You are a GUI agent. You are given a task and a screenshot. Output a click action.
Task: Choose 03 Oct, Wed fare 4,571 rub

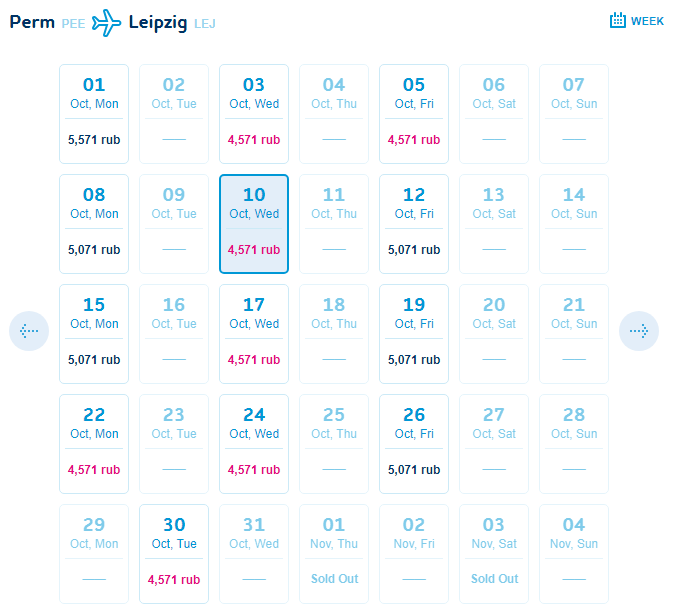pyautogui.click(x=254, y=114)
